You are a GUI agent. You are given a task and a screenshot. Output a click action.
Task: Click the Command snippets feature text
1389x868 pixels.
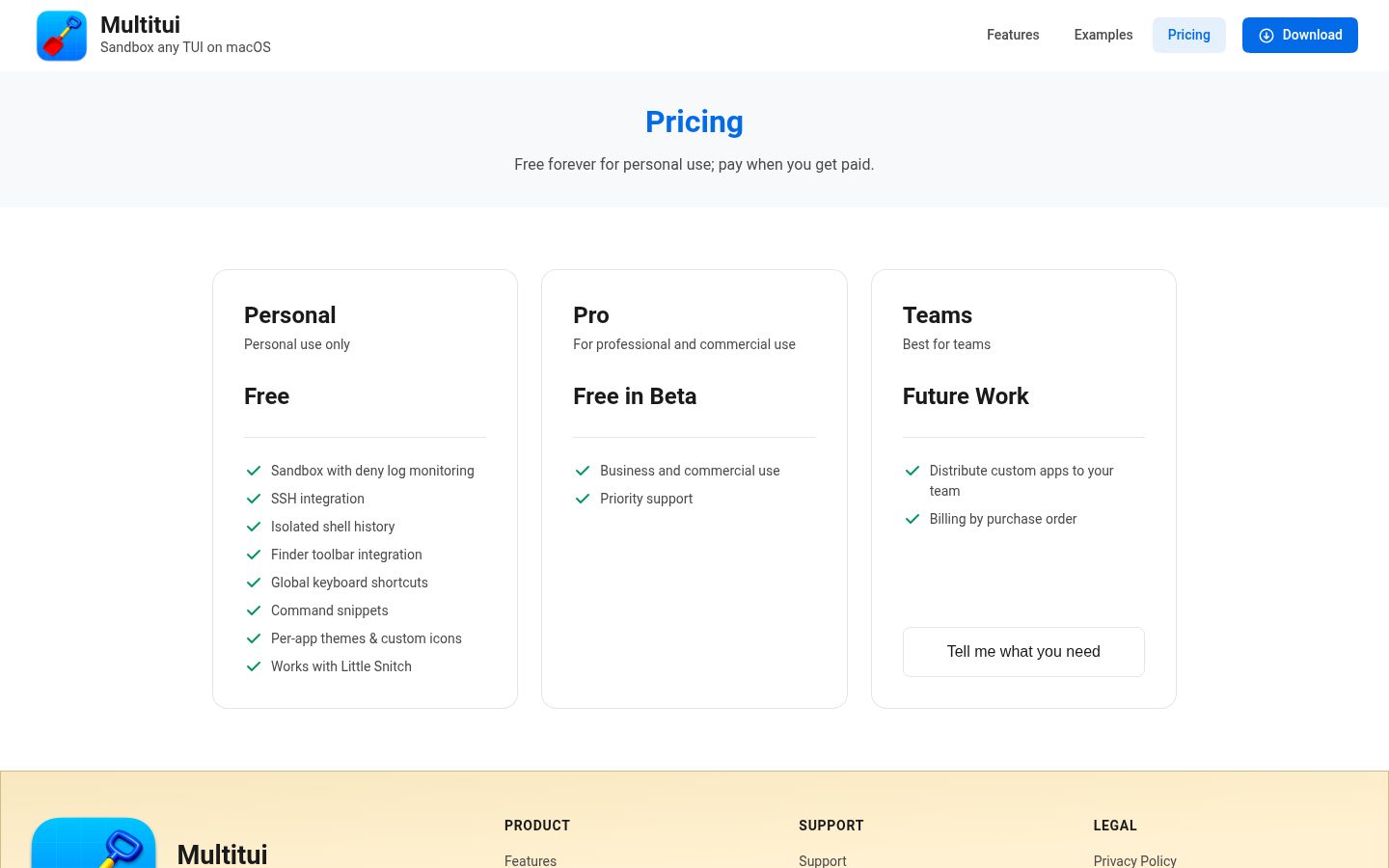(x=330, y=610)
